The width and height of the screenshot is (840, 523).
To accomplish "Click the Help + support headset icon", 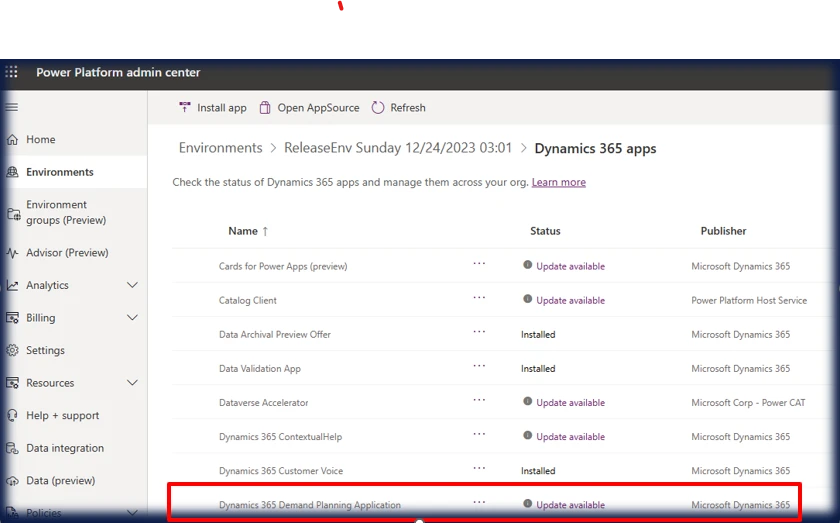I will [x=12, y=415].
